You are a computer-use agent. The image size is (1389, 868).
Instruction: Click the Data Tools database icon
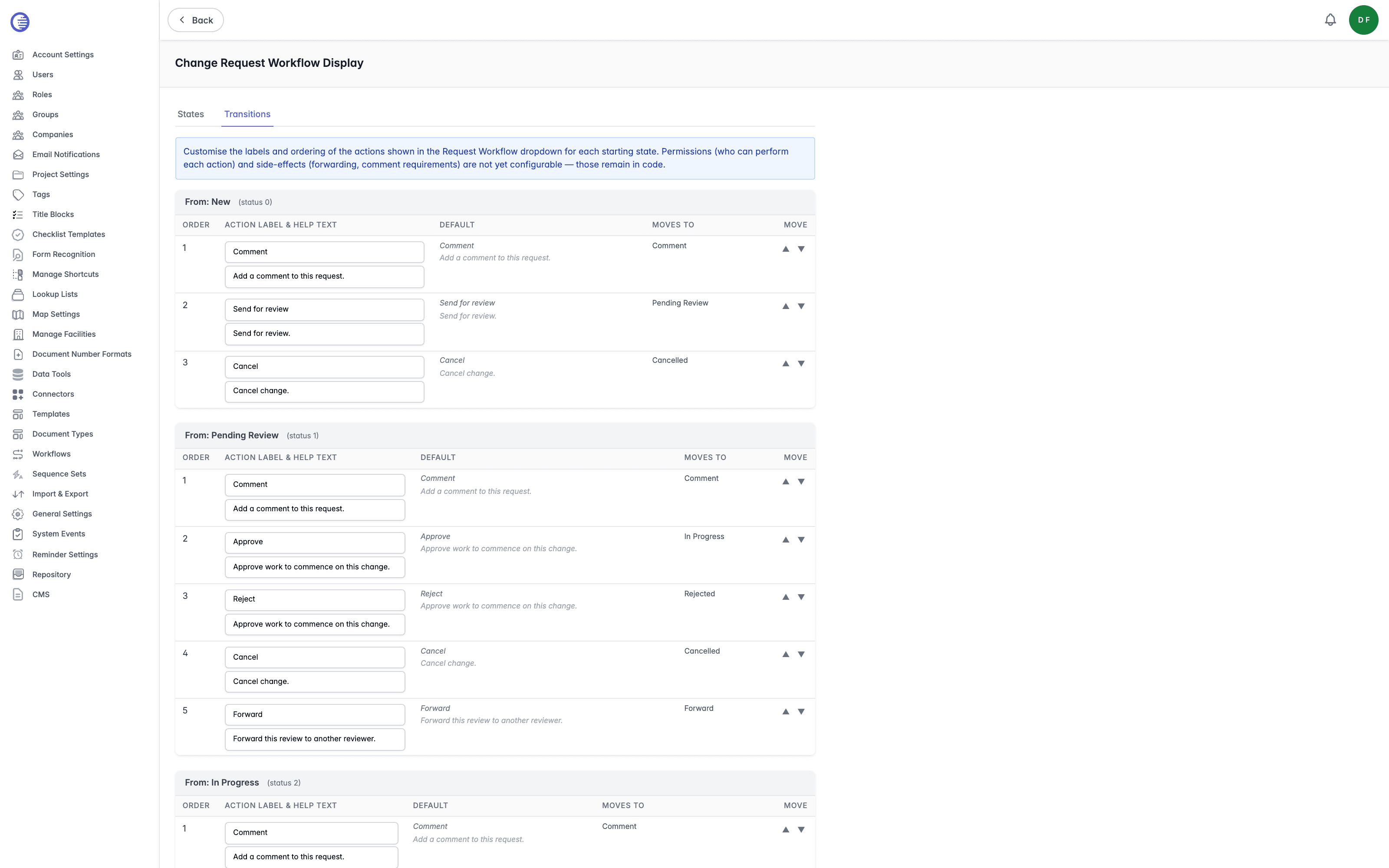[18, 374]
